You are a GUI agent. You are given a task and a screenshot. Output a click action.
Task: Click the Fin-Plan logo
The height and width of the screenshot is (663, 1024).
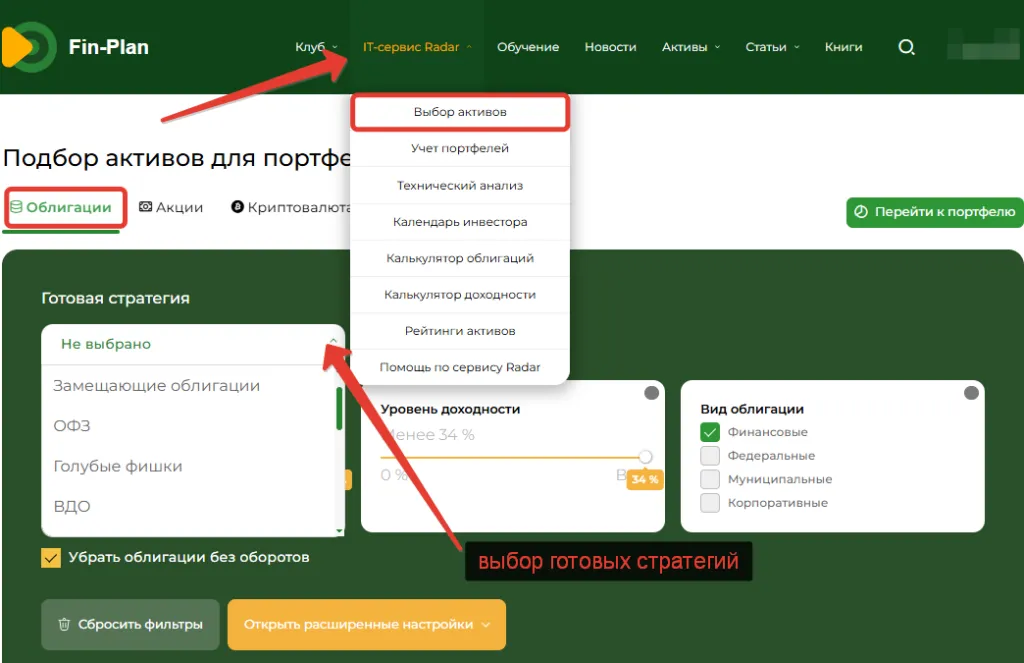[75, 46]
